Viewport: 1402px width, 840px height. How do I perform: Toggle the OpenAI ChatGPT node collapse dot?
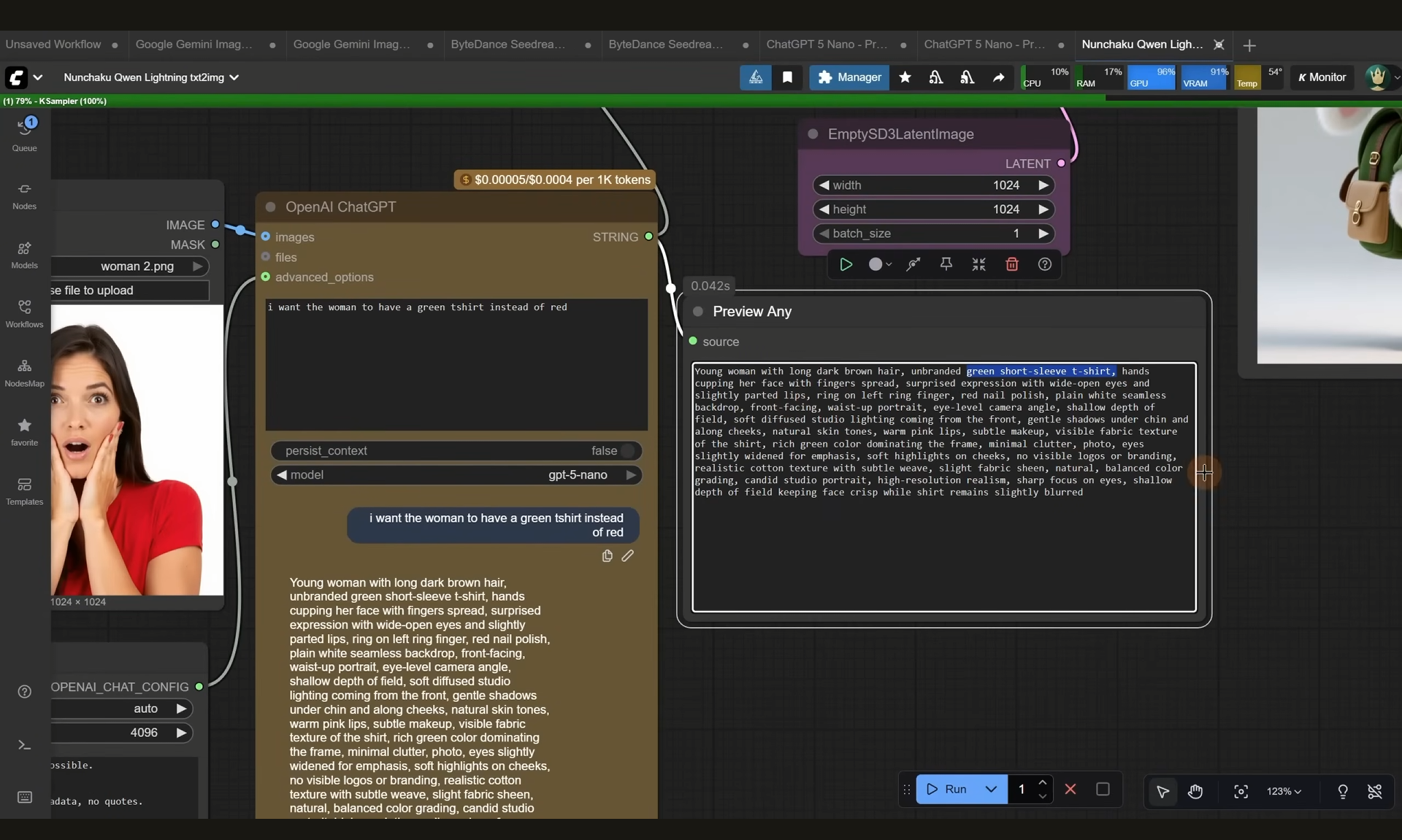point(271,207)
